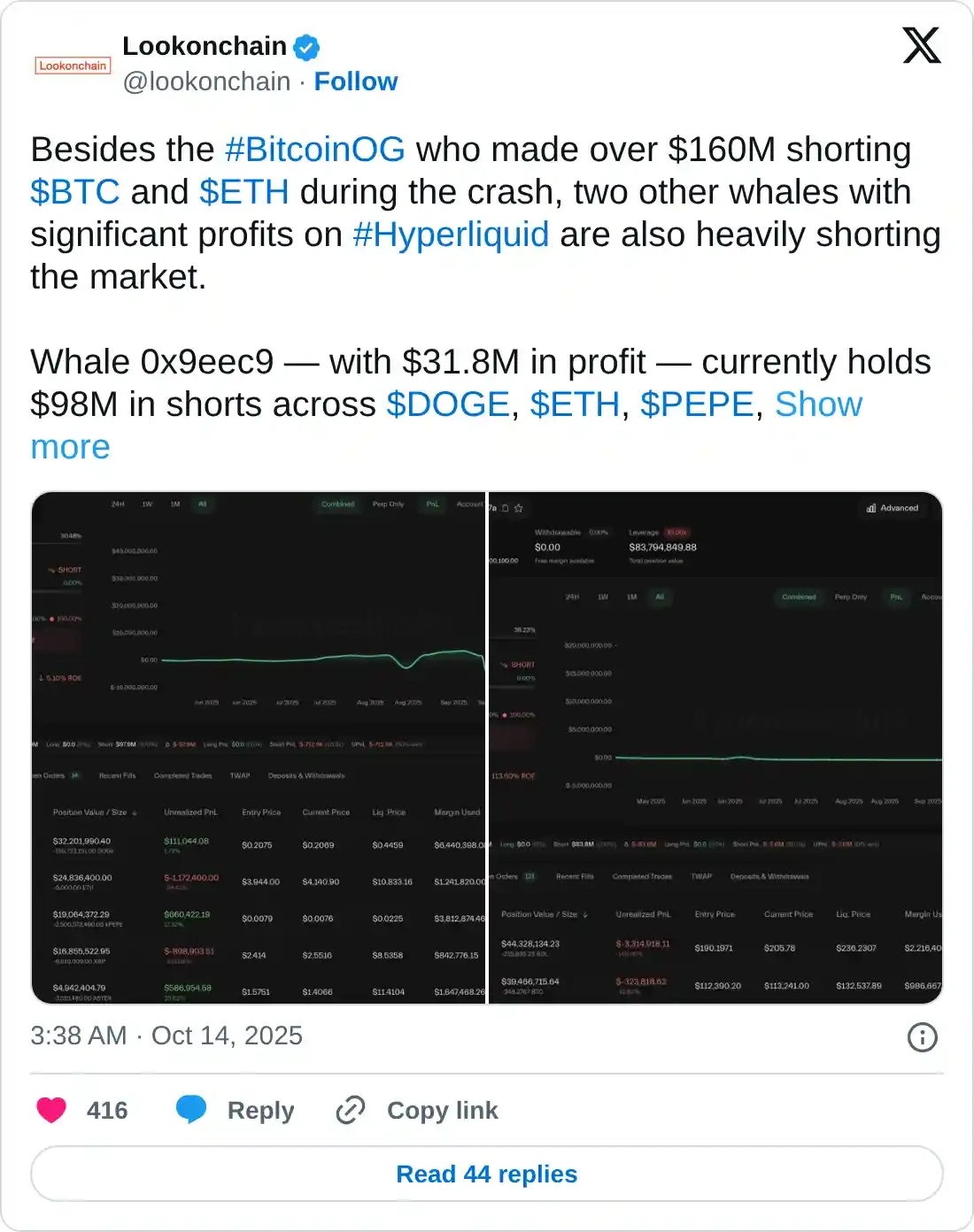Click the @lookonchain handle
Screen dimensions: 974x1232
[x=206, y=81]
